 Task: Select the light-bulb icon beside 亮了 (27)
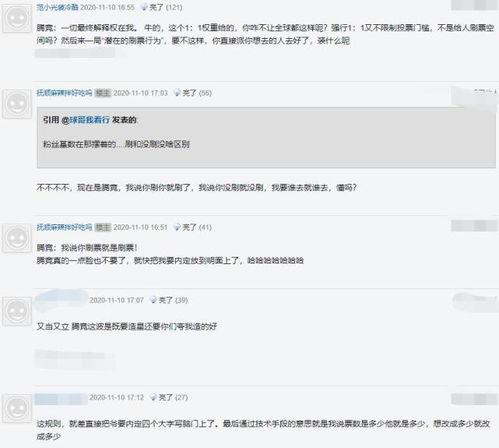point(153,397)
